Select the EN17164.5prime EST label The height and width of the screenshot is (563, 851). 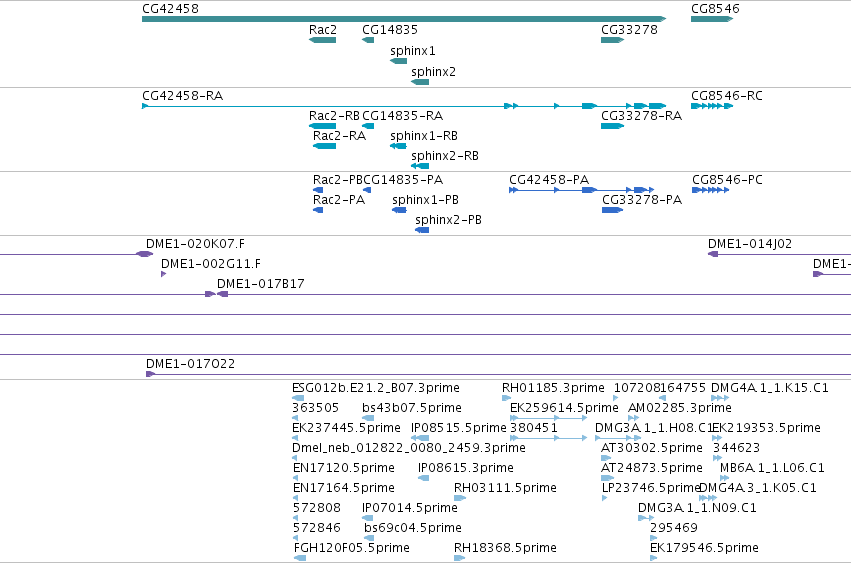point(344,488)
